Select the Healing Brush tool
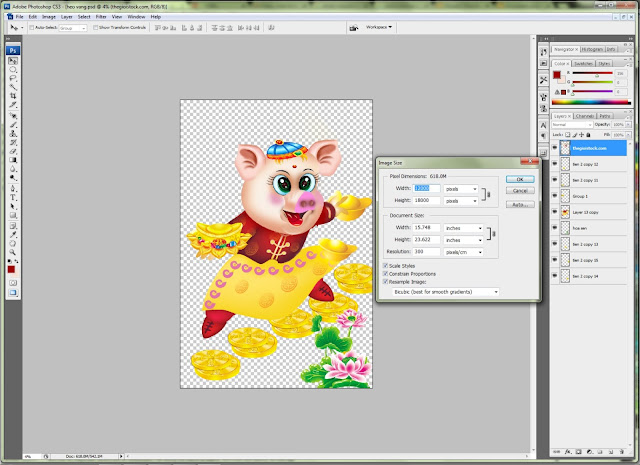640x465 pixels. (13, 116)
